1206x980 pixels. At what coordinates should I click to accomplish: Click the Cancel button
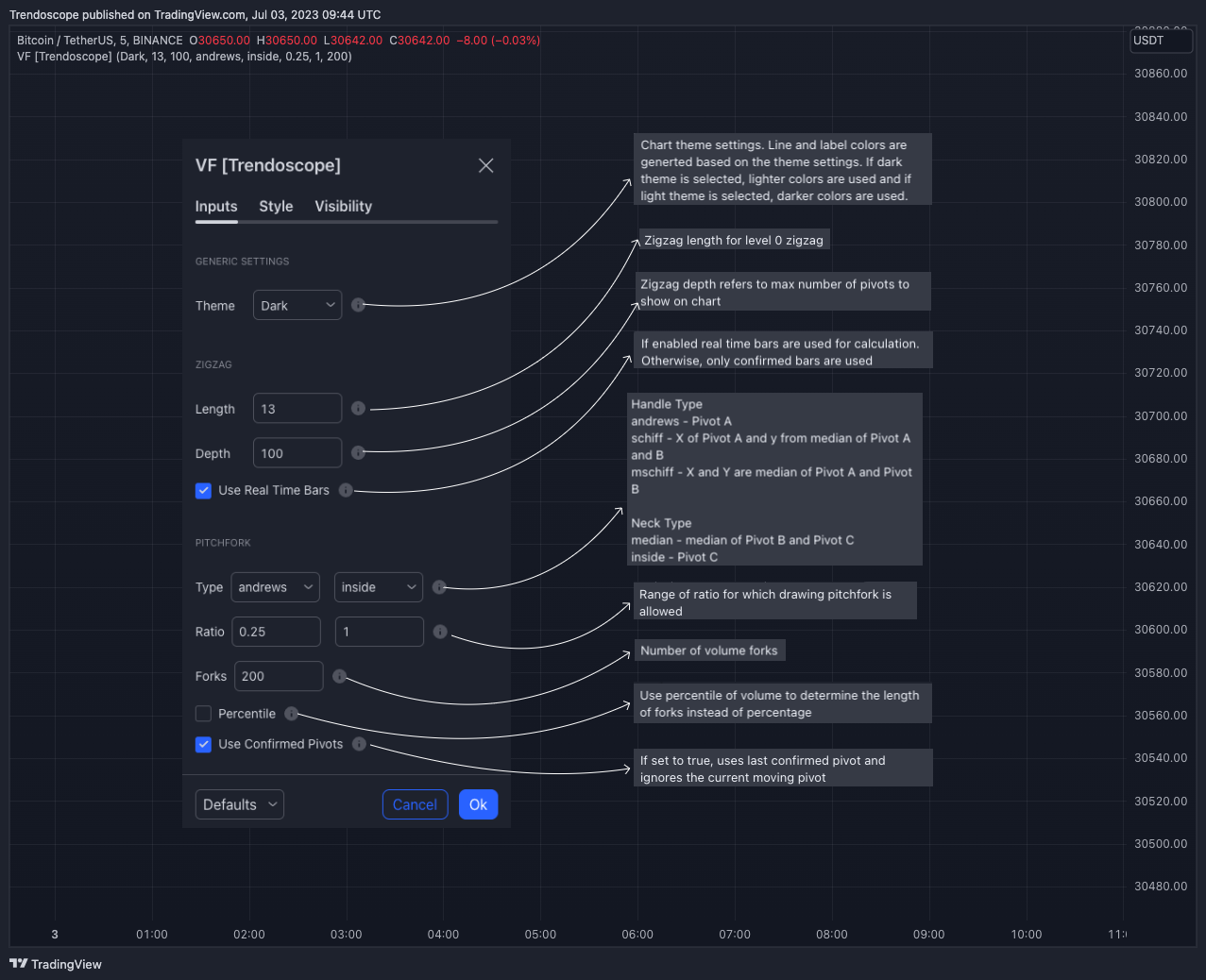point(415,804)
